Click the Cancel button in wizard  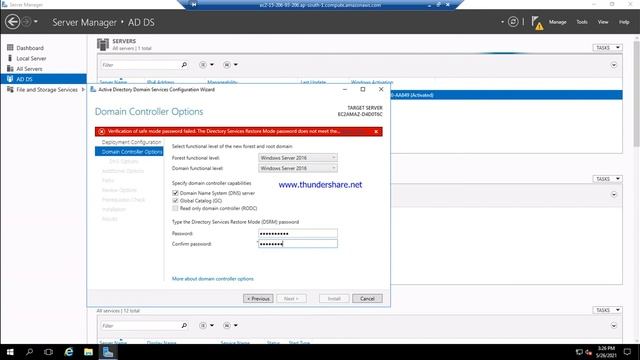tap(367, 299)
